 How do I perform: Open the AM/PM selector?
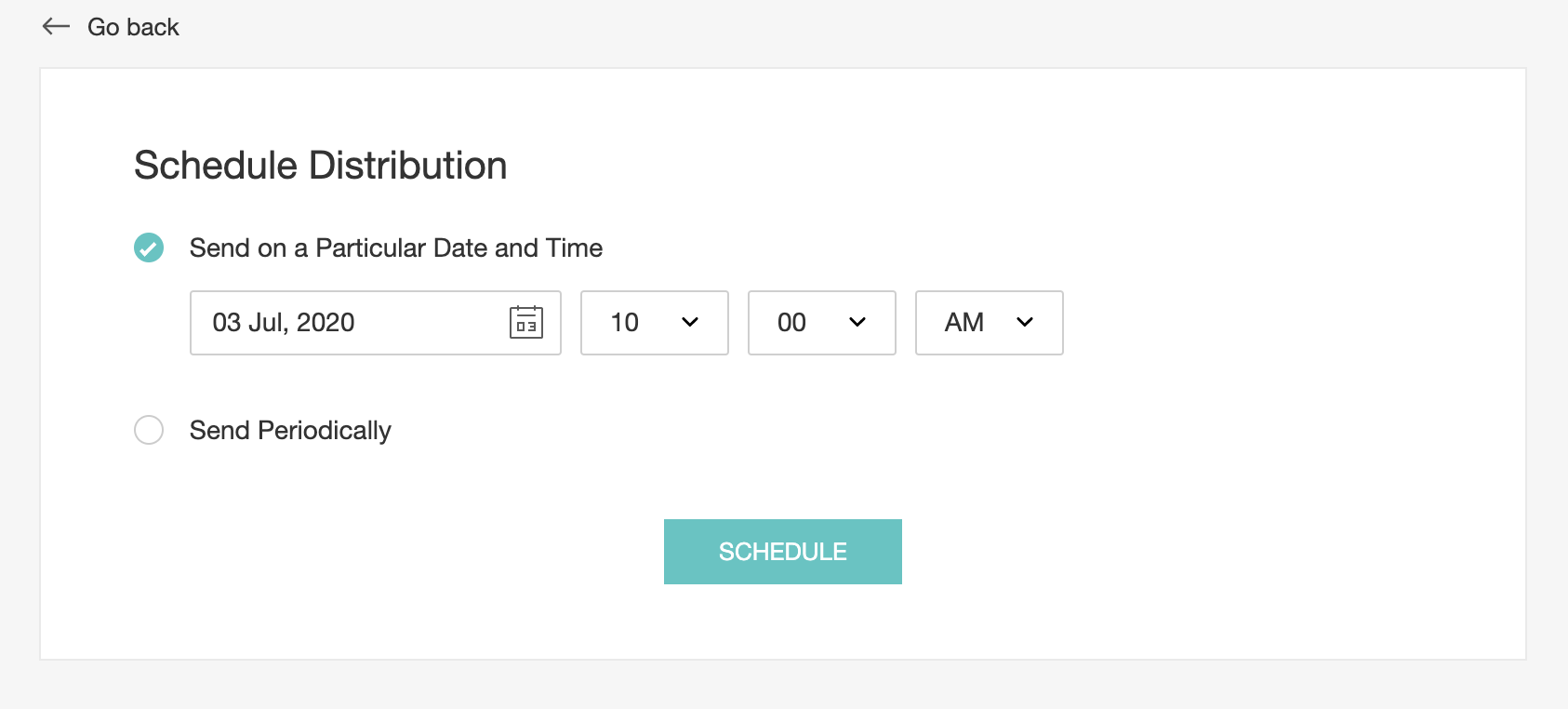[x=989, y=323]
